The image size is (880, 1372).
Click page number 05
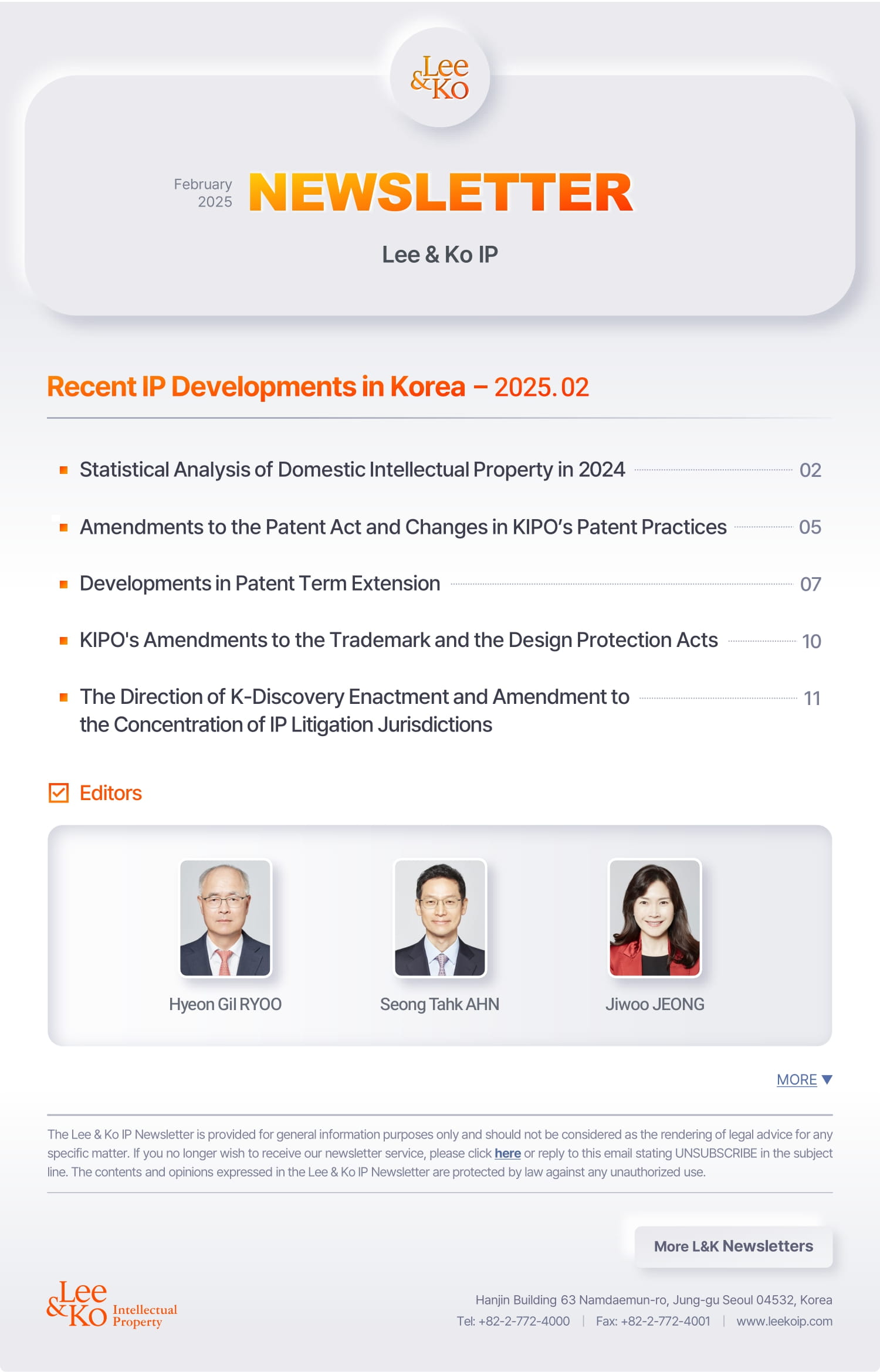coord(810,527)
